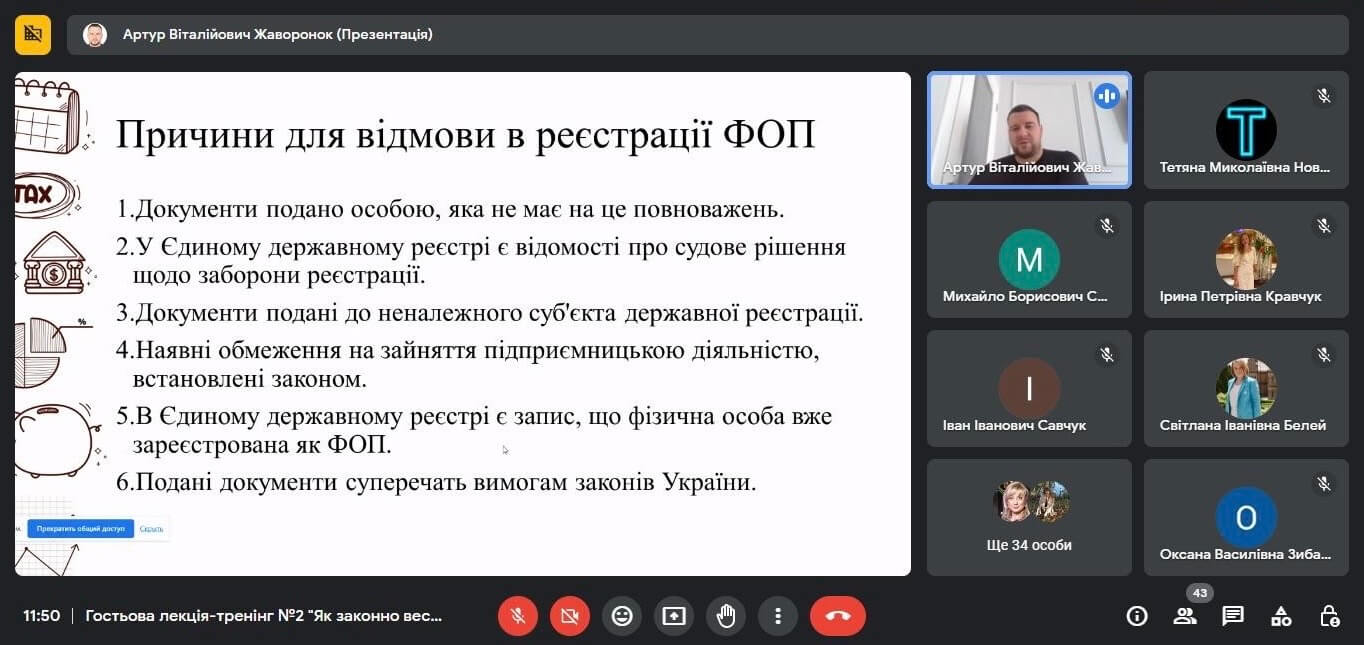Select the 'Ще 34 особи' tile
The width and height of the screenshot is (1364, 645).
[x=1029, y=517]
